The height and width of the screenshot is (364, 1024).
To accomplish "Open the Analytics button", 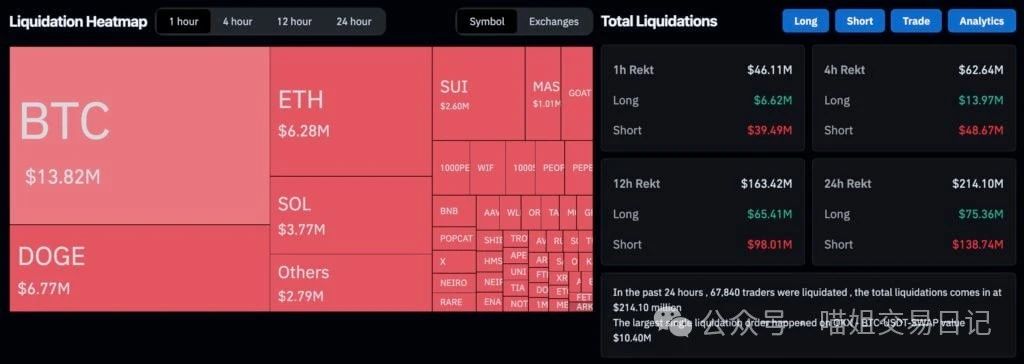I will tap(982, 21).
